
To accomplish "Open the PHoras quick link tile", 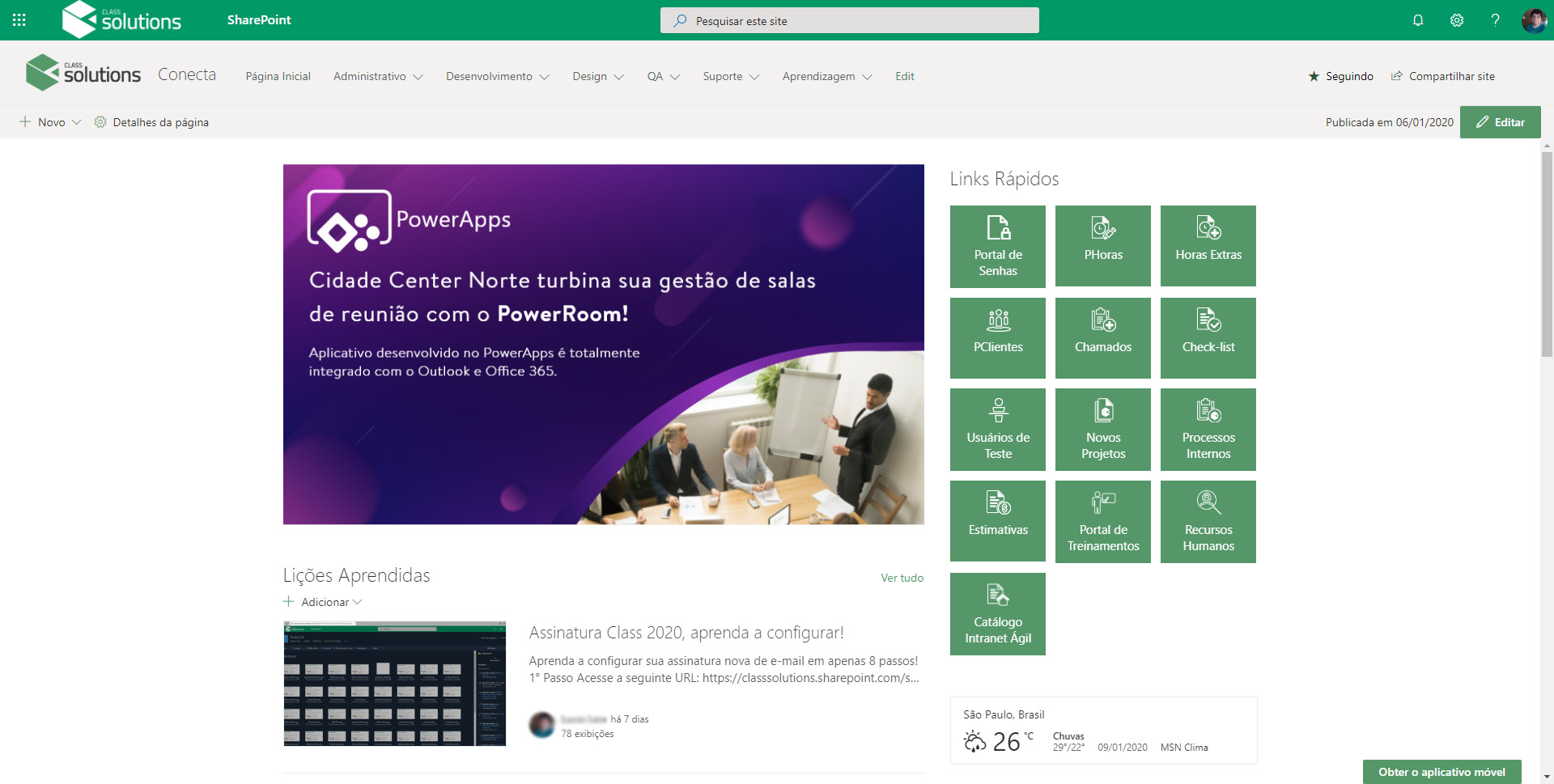I will 1103,246.
